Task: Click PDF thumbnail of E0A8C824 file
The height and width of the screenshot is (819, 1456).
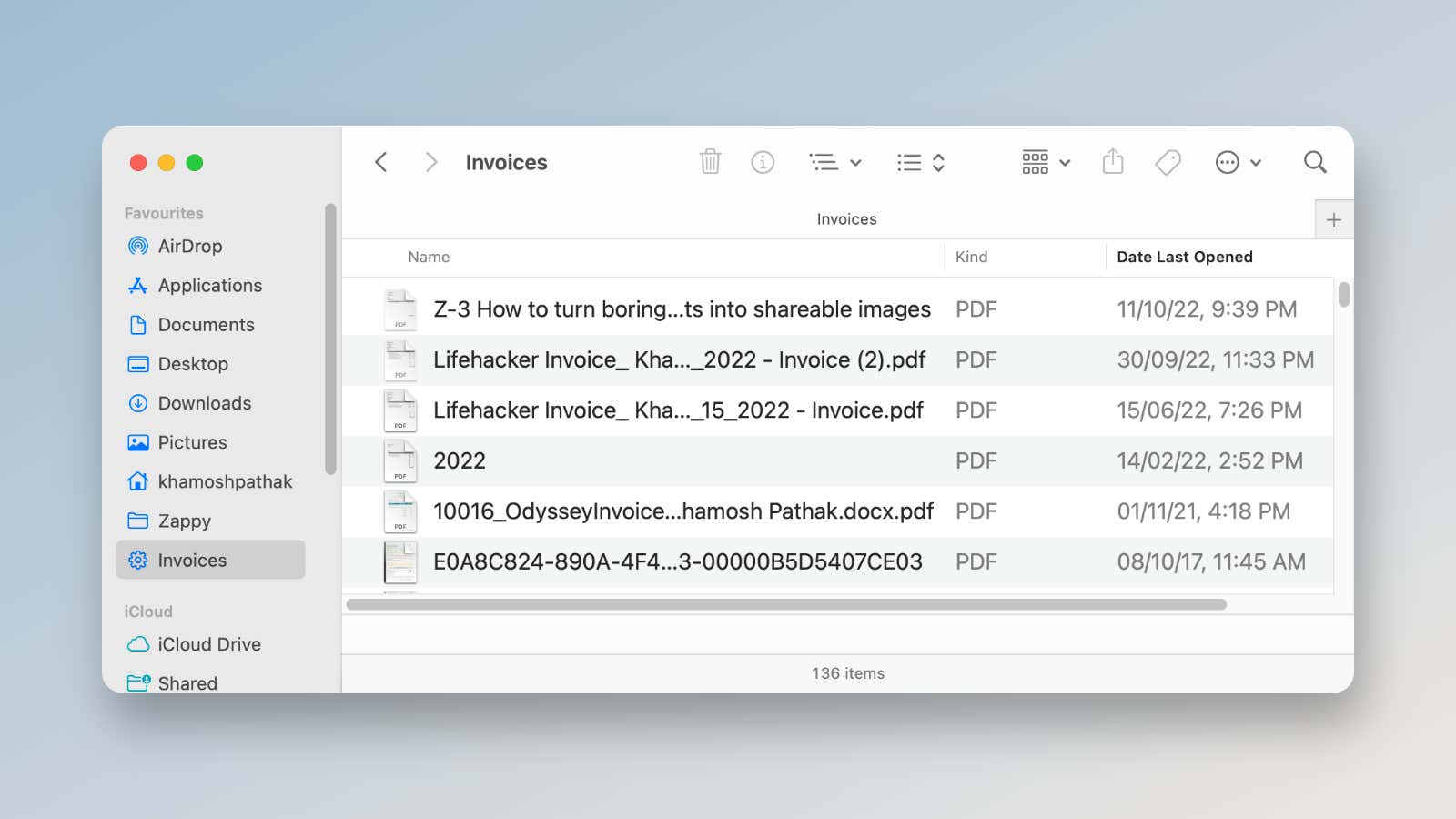Action: coord(400,562)
